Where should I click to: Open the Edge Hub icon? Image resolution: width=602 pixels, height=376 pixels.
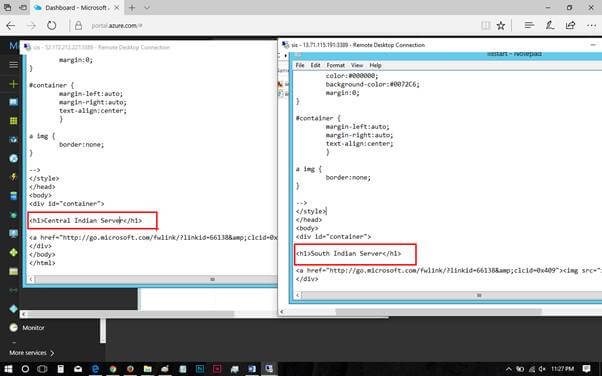click(x=529, y=25)
